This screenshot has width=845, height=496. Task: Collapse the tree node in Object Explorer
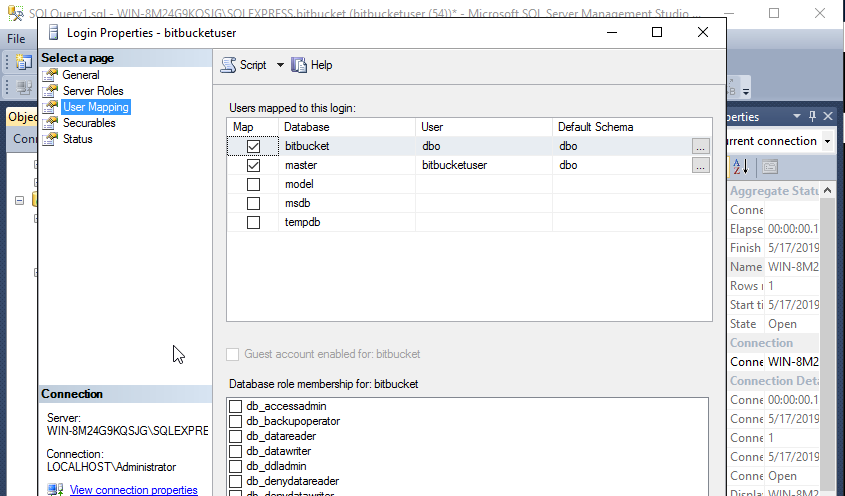(x=19, y=201)
